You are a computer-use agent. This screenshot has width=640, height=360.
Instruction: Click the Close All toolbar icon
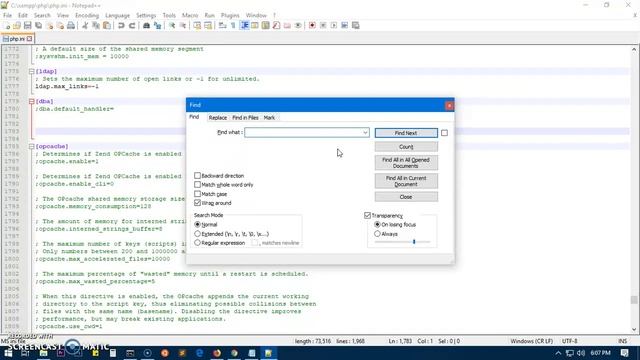[x=60, y=25]
